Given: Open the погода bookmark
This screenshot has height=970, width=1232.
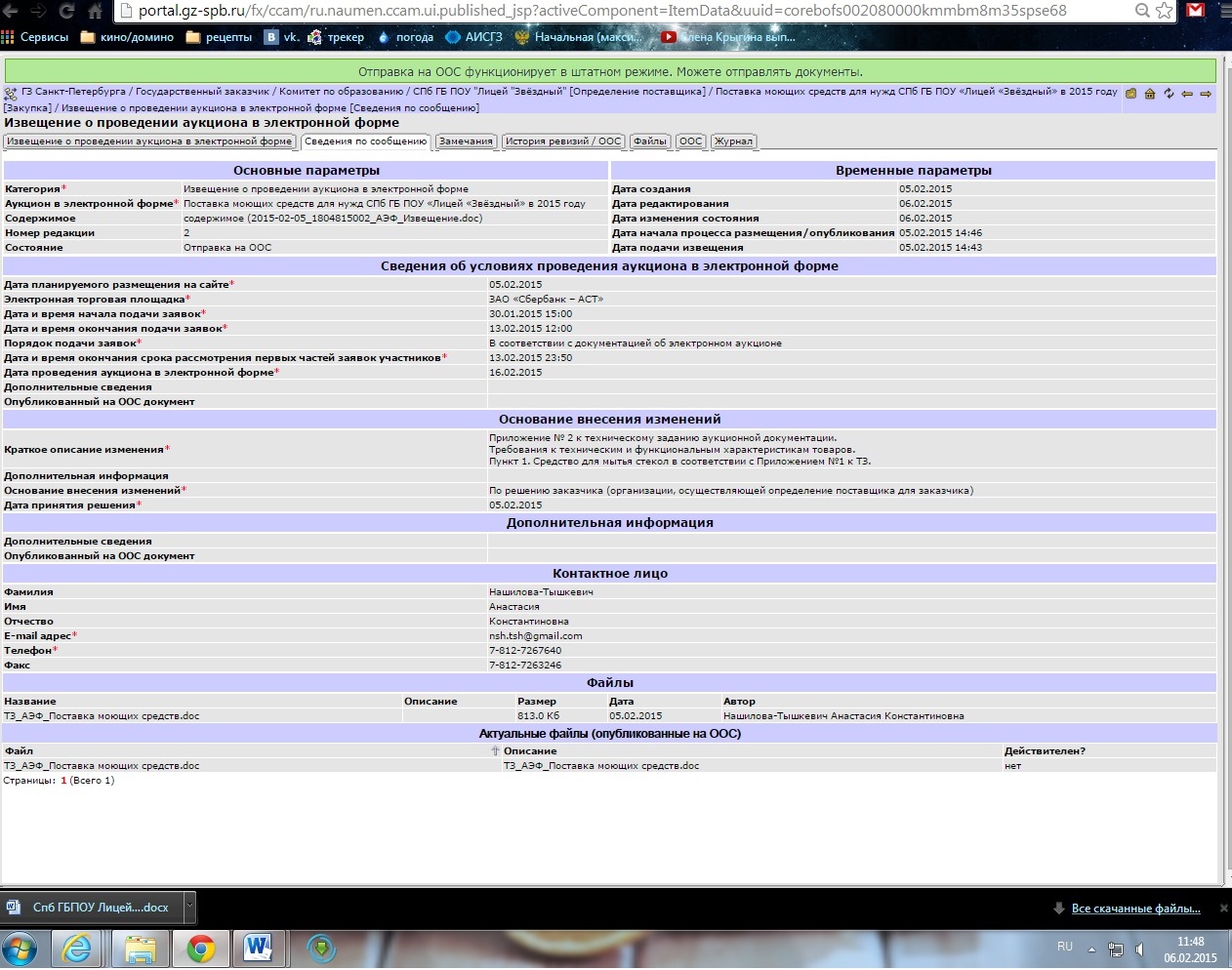Looking at the screenshot, I should pos(405,37).
